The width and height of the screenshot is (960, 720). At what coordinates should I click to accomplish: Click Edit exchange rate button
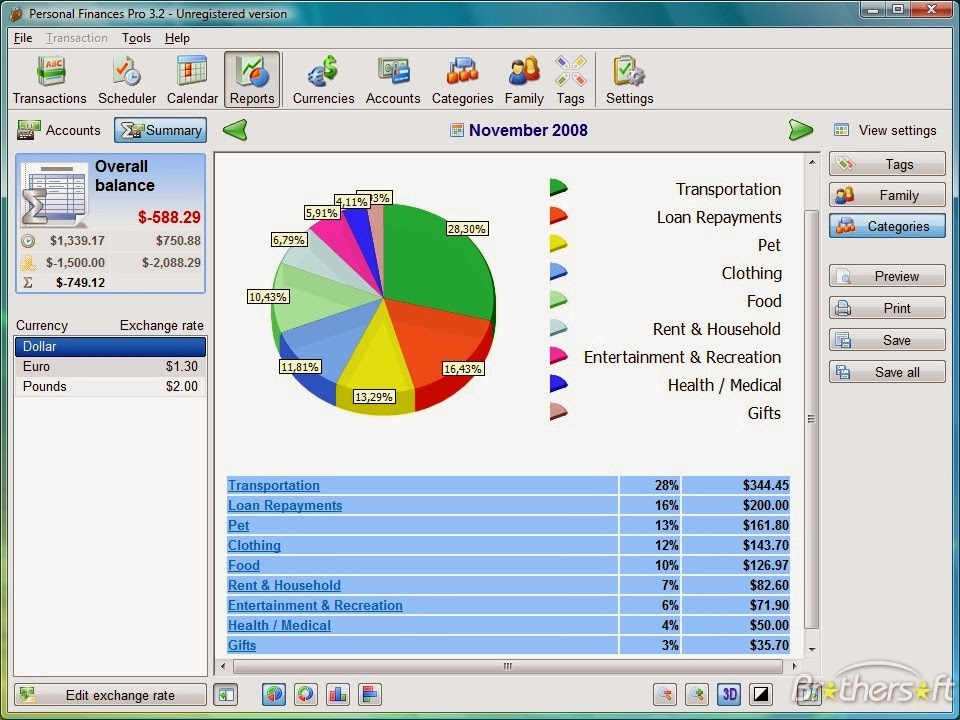click(x=110, y=695)
